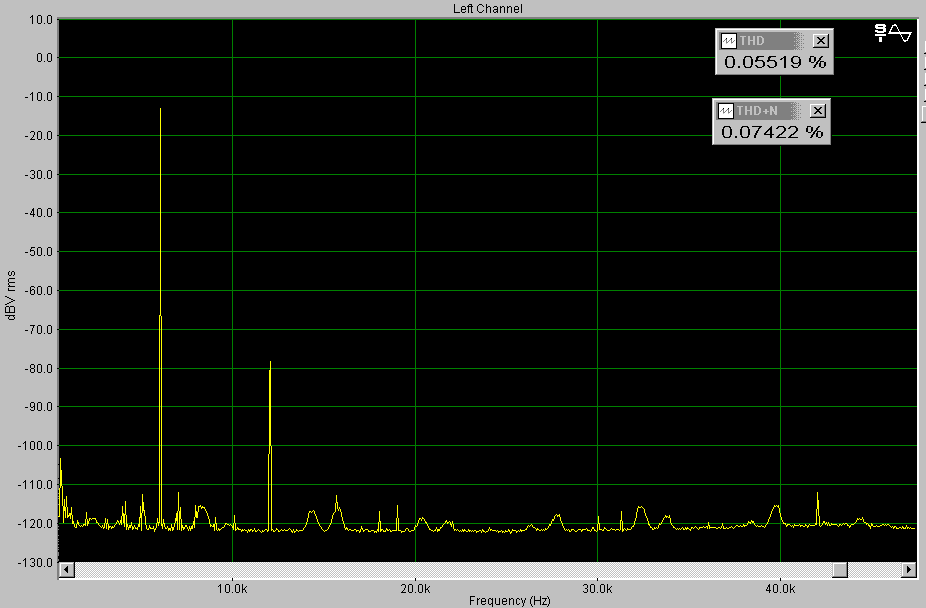This screenshot has width=926, height=608.
Task: Select the 0.07422 % THD+N value
Action: click(x=772, y=132)
